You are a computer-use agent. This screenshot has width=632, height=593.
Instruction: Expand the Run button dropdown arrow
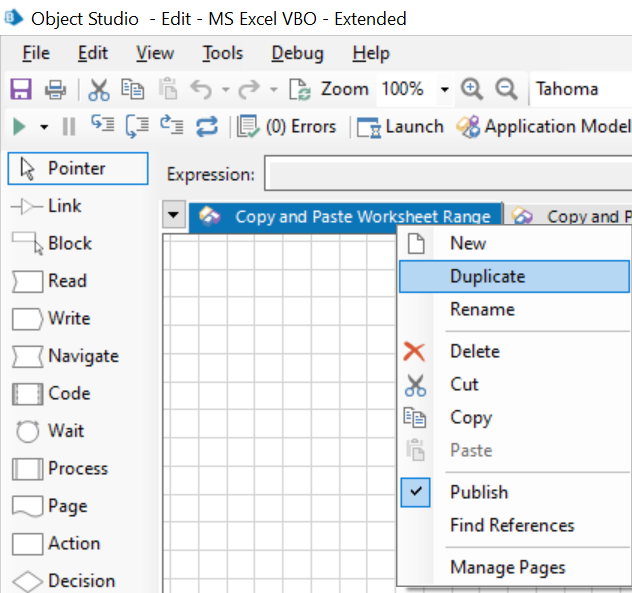coord(44,127)
